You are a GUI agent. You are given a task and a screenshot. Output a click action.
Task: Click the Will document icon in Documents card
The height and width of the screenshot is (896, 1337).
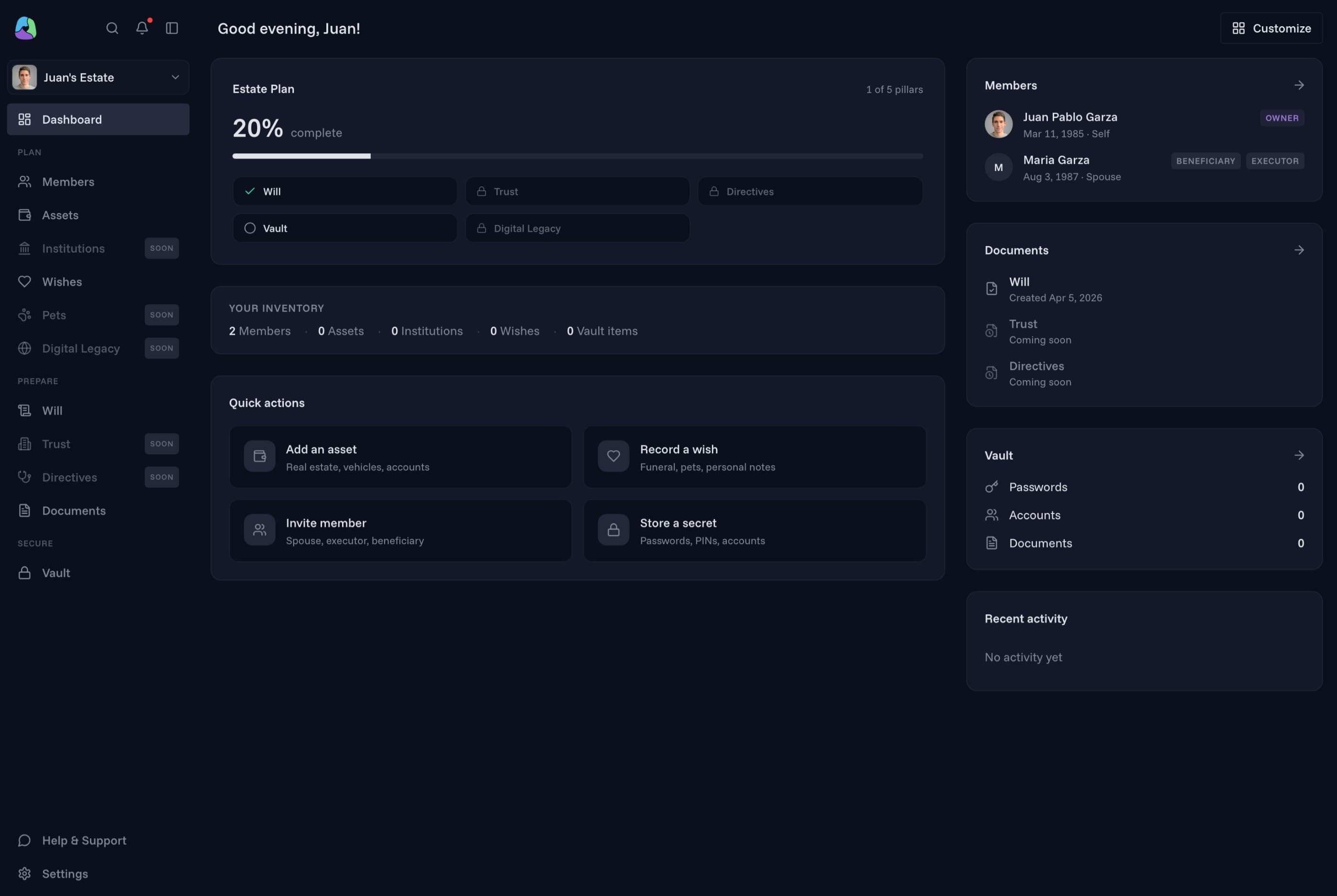992,288
